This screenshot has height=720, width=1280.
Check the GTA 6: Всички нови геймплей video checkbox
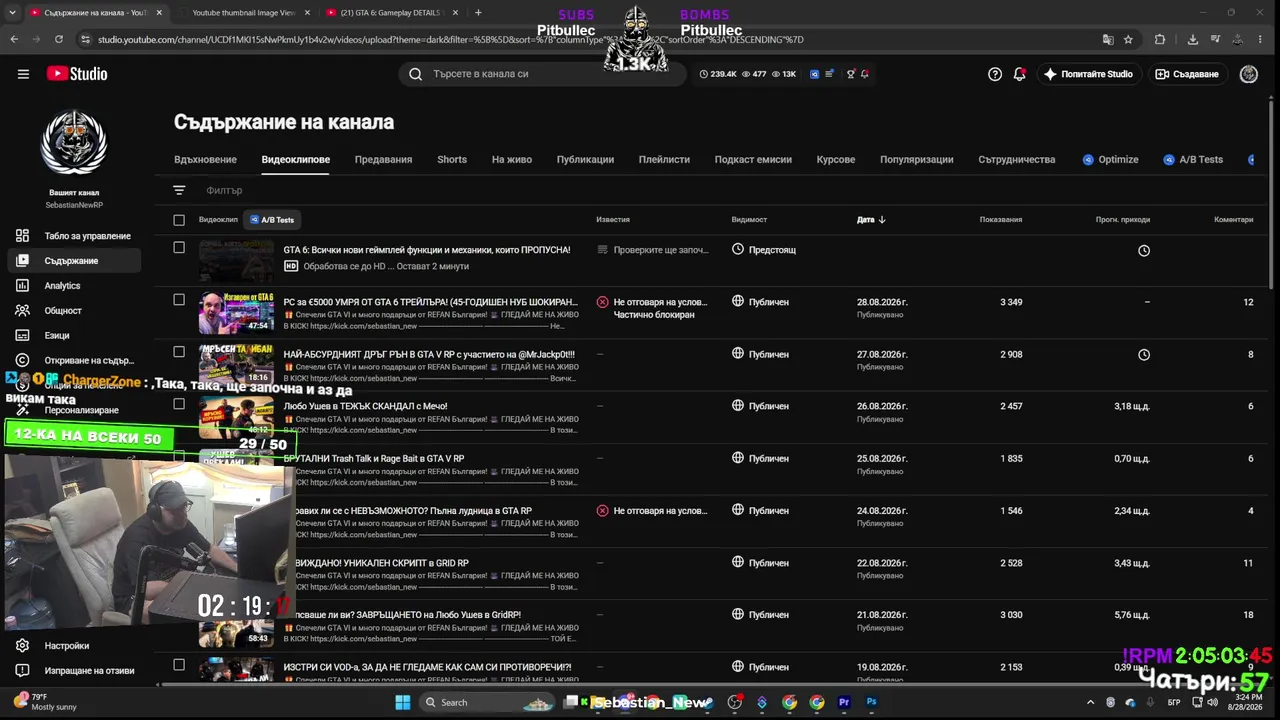(x=179, y=247)
